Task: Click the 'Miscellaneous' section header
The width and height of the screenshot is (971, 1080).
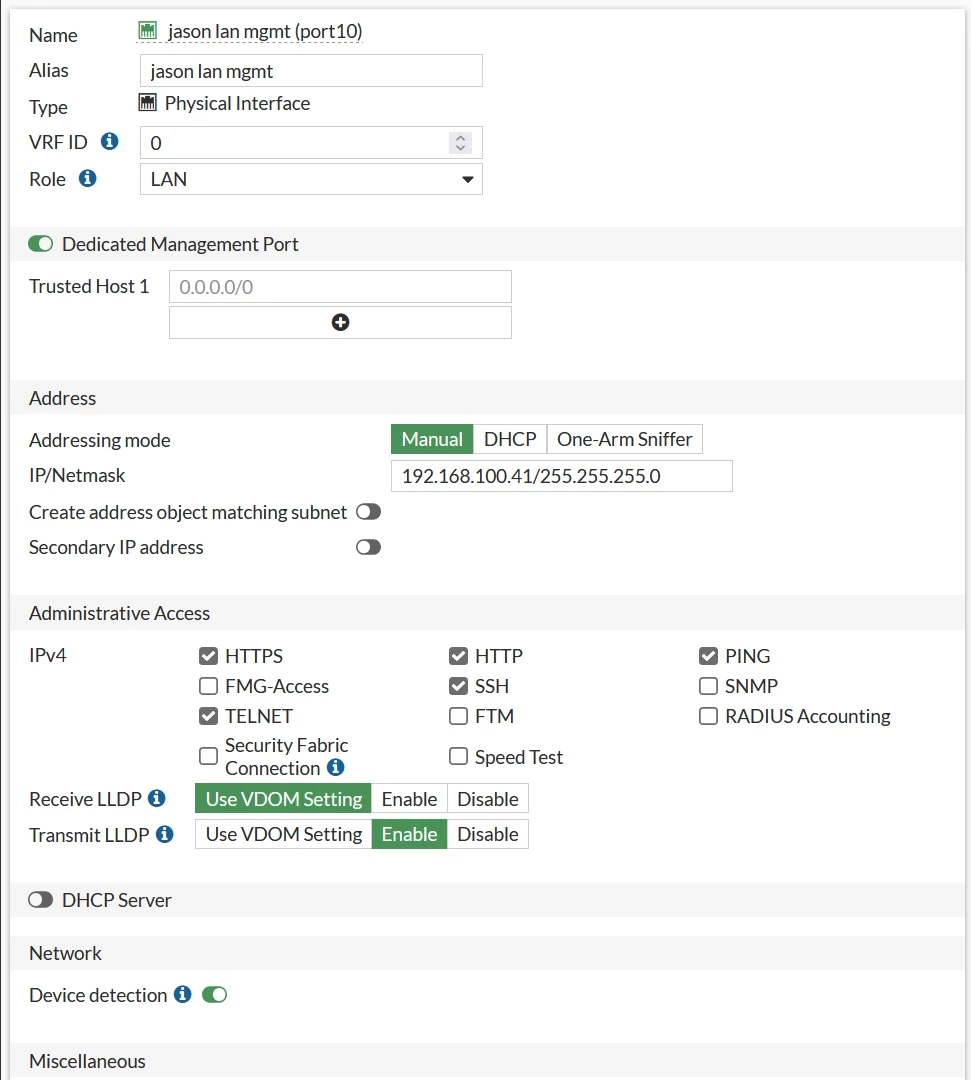Action: tap(87, 1061)
